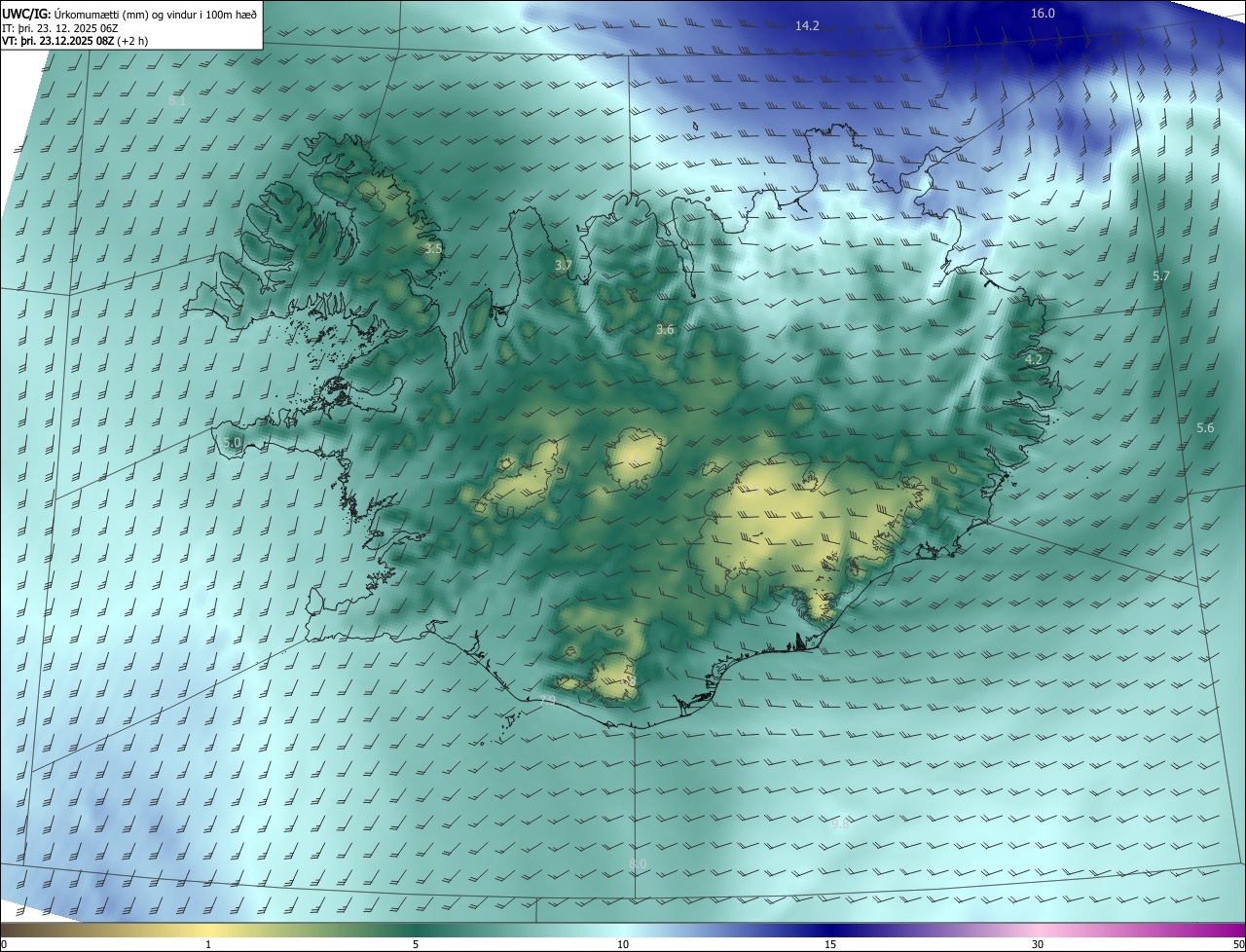The image size is (1246, 952).
Task: Click the 8.1 value label on the map
Action: point(177,101)
